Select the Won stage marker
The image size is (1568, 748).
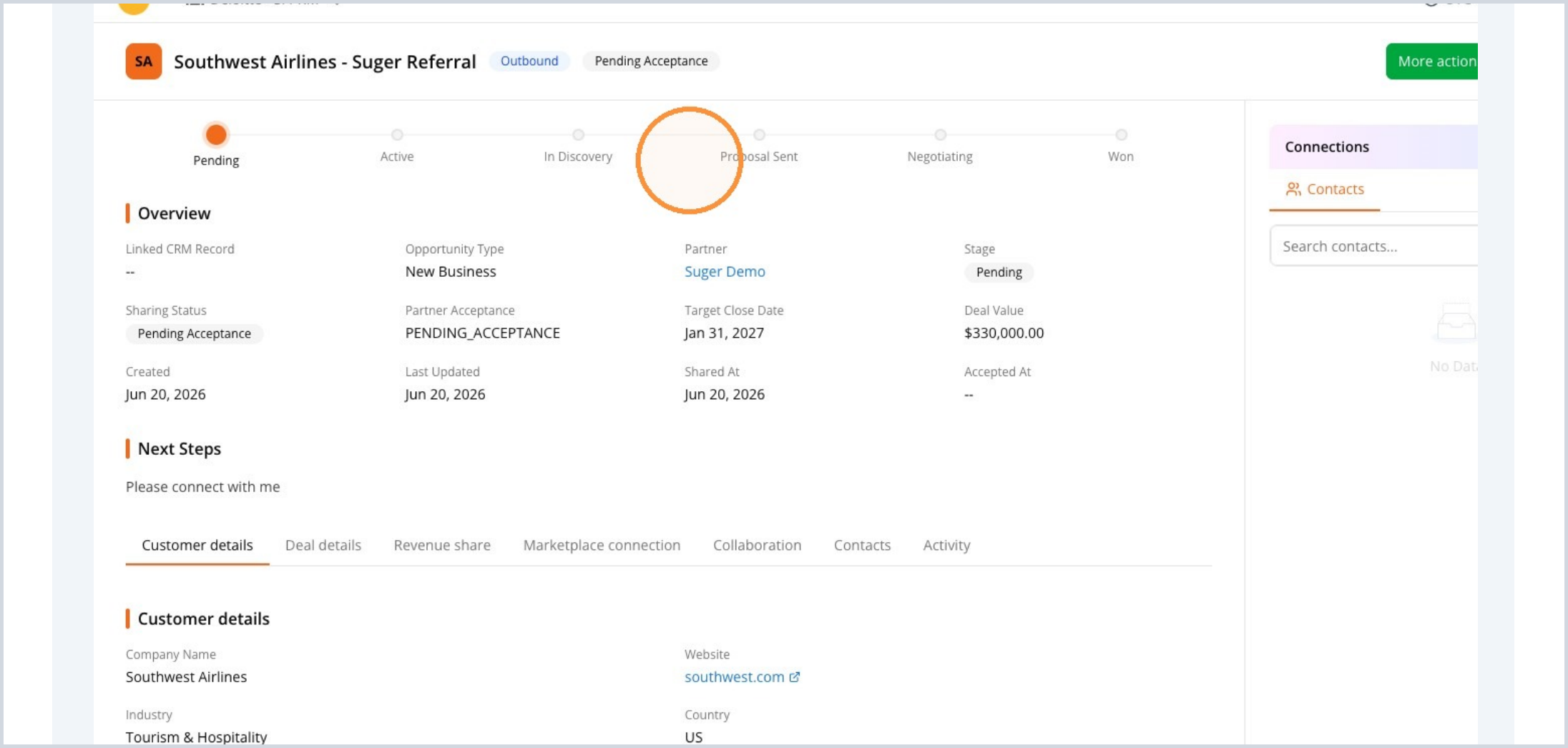[x=1121, y=134]
